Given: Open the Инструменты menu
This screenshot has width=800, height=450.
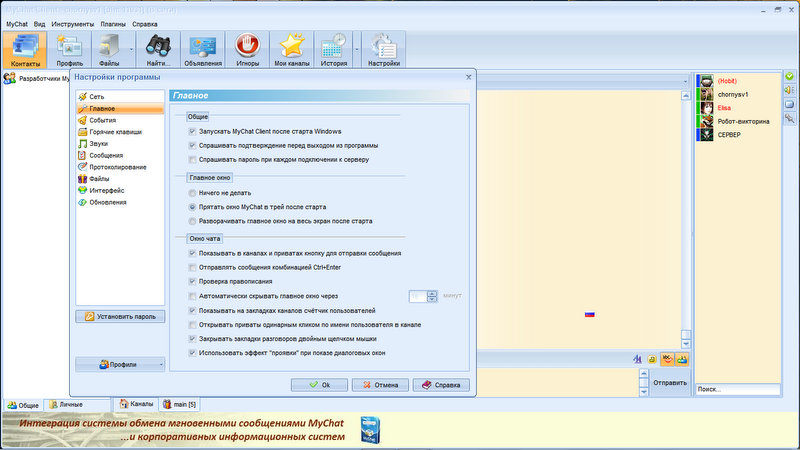Looking at the screenshot, I should coord(72,24).
